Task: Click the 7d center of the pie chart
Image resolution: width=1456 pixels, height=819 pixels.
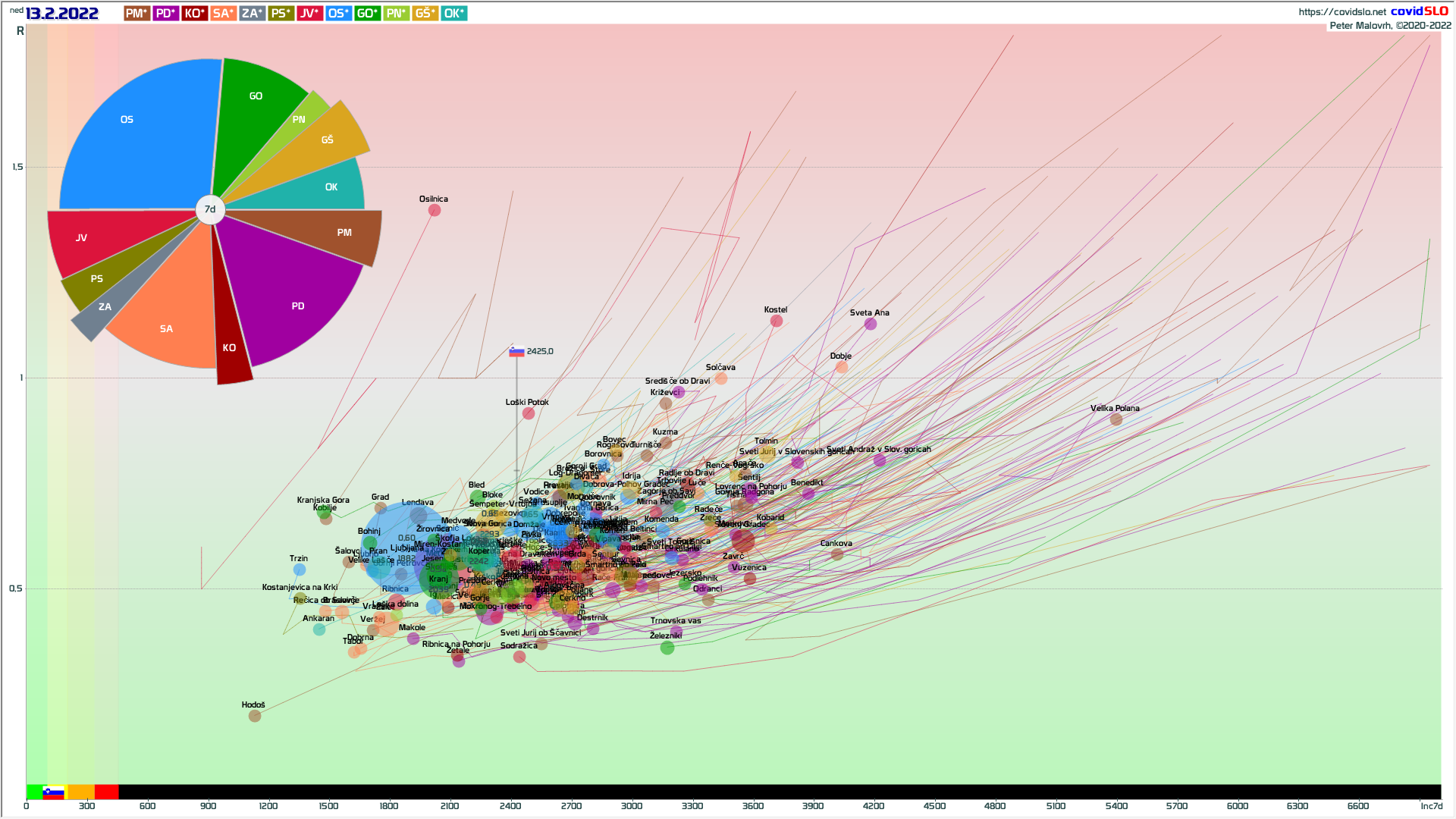Action: (x=210, y=209)
